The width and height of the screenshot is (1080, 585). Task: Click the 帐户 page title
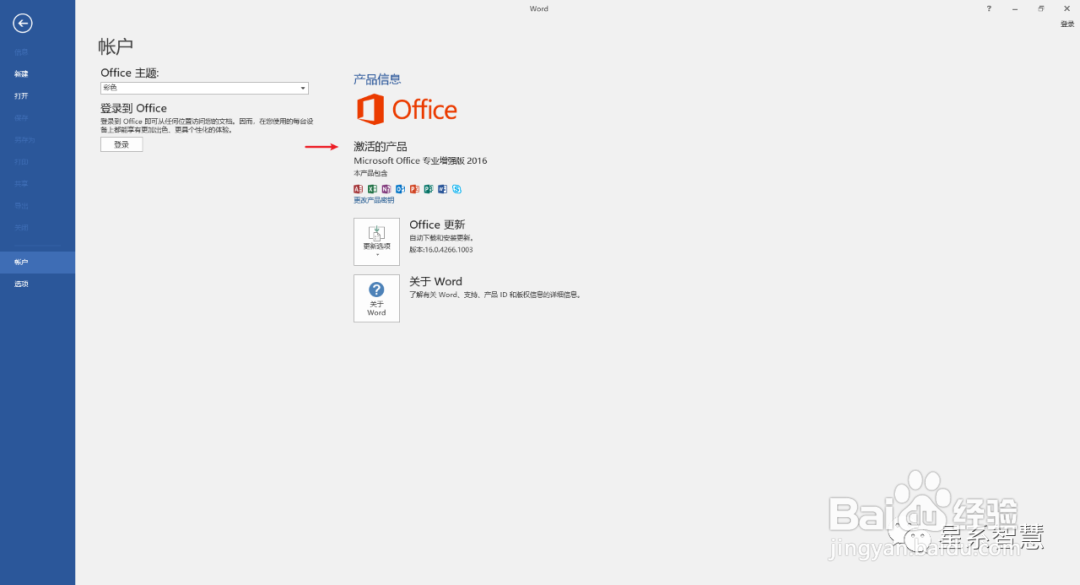click(116, 46)
